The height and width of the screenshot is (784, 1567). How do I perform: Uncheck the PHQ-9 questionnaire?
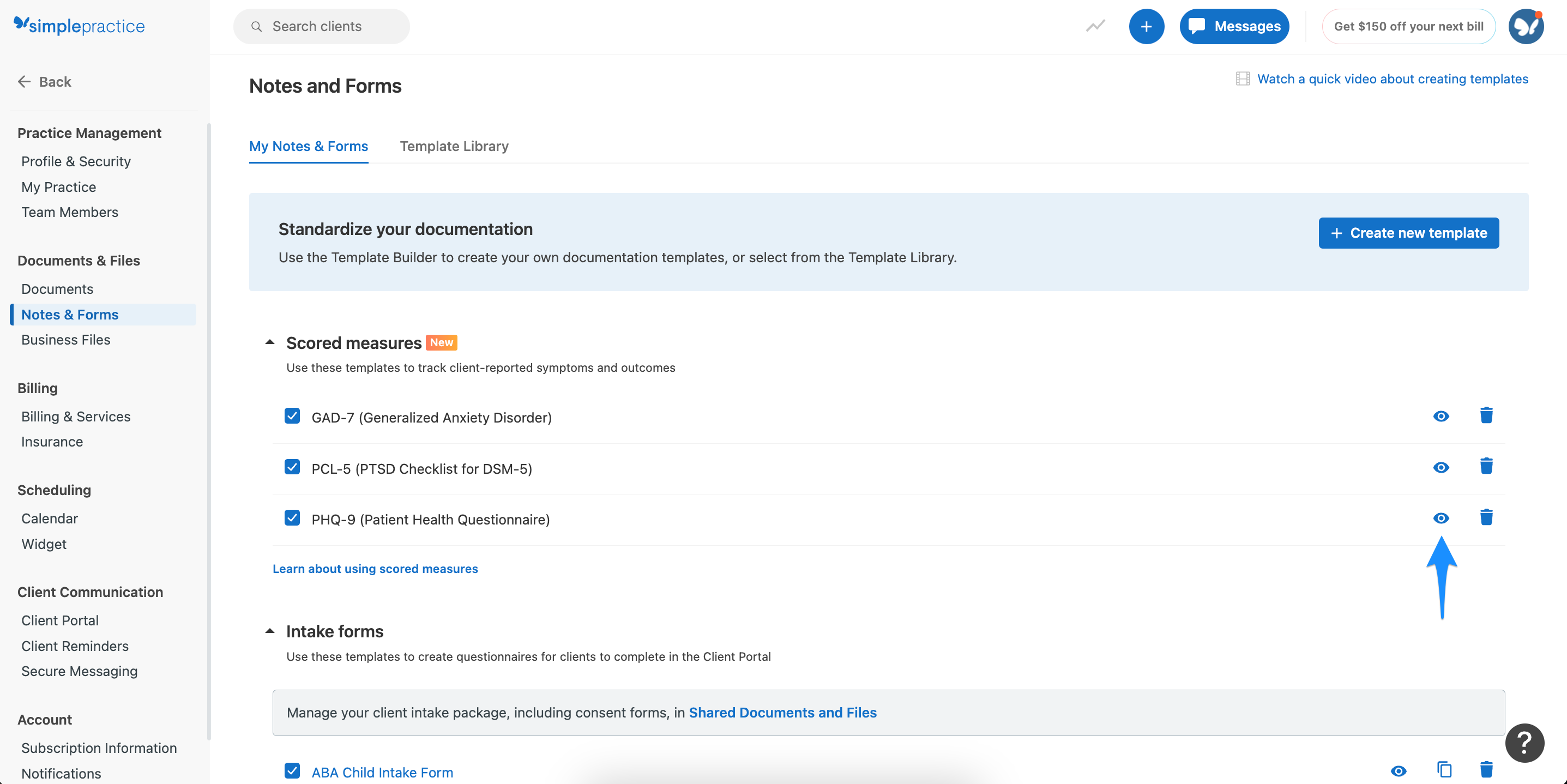coord(293,518)
